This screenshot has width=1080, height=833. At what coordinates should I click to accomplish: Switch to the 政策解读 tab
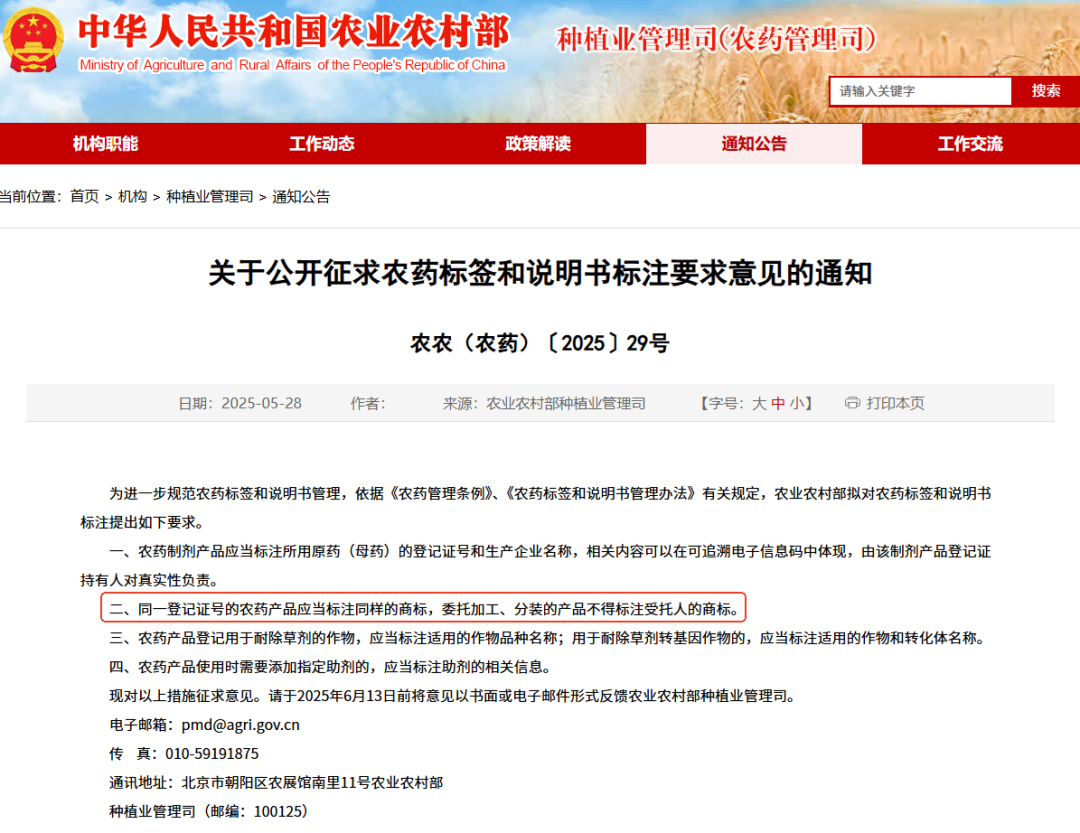(x=539, y=143)
